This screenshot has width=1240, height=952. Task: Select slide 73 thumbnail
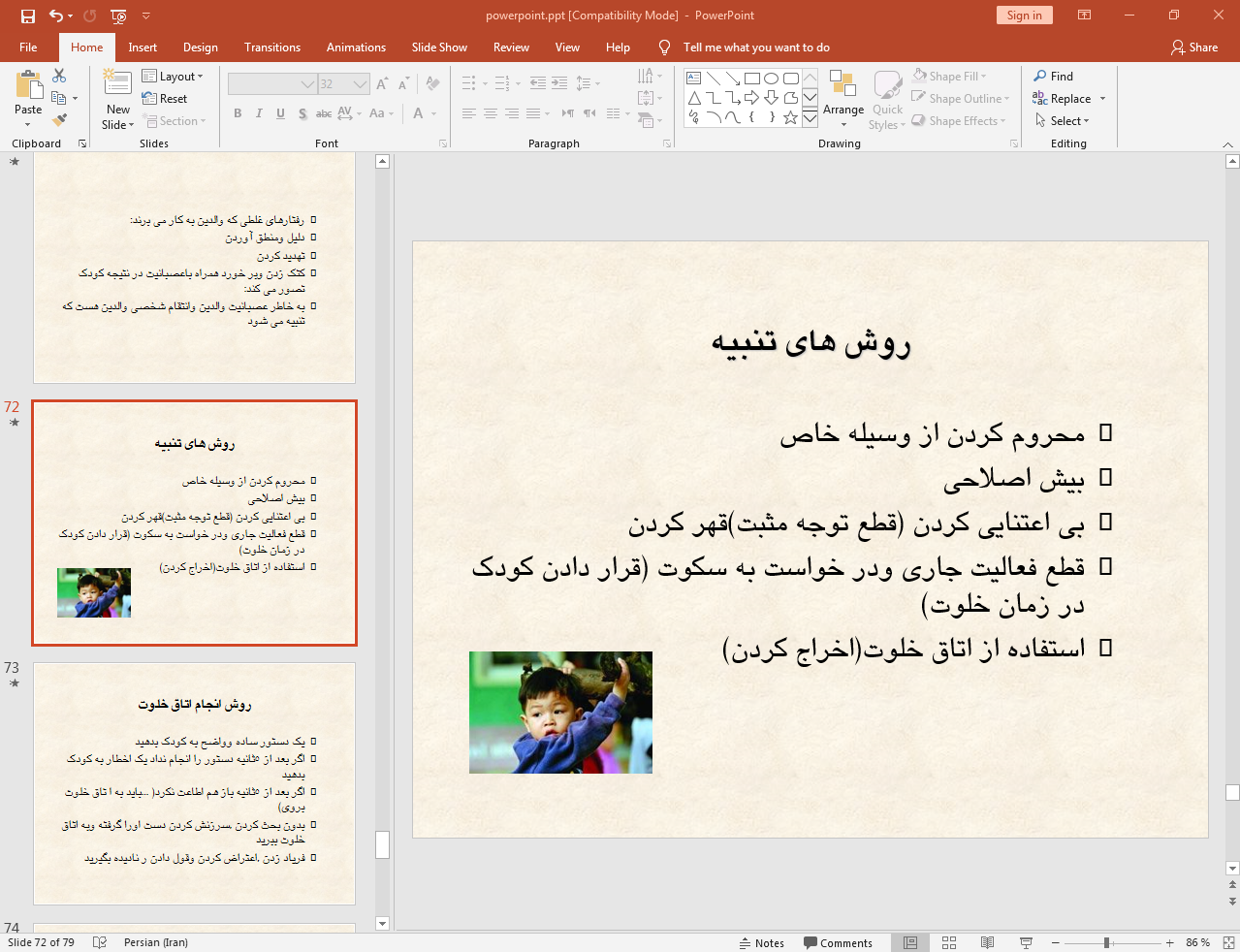[x=195, y=783]
